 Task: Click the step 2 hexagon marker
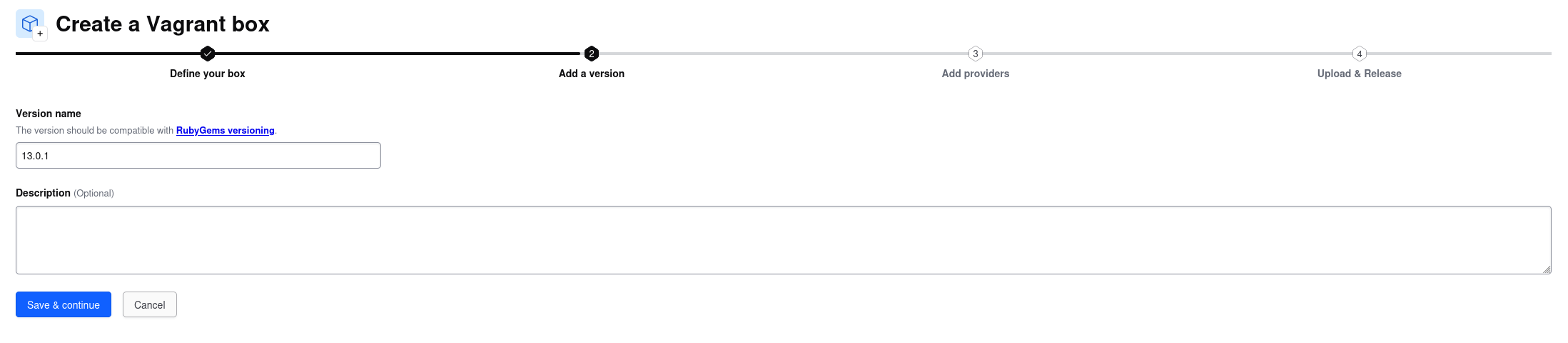pyautogui.click(x=592, y=54)
